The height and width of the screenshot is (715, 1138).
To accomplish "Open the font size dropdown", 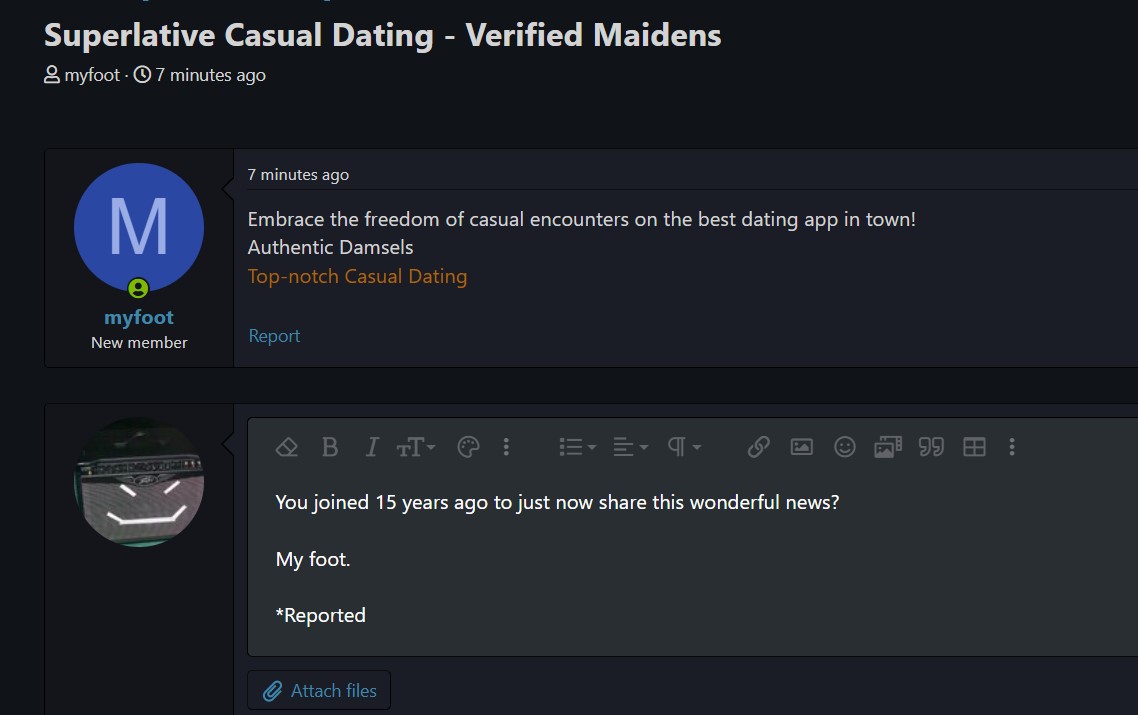I will coord(416,447).
